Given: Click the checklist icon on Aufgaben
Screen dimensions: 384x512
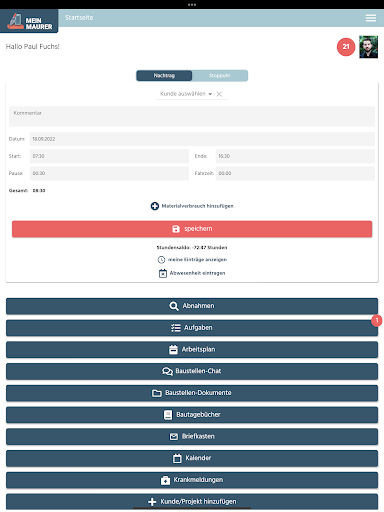Looking at the screenshot, I should (176, 328).
